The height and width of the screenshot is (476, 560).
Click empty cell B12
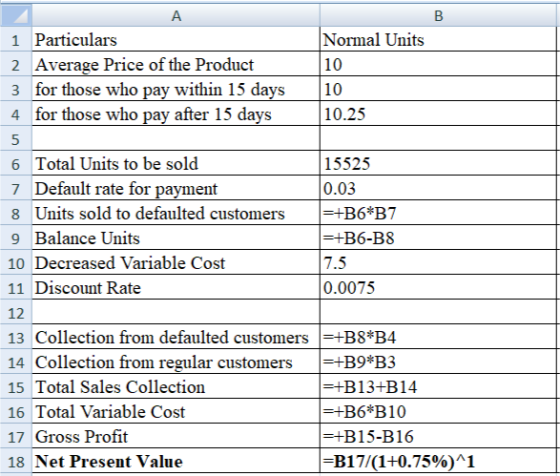click(x=439, y=312)
